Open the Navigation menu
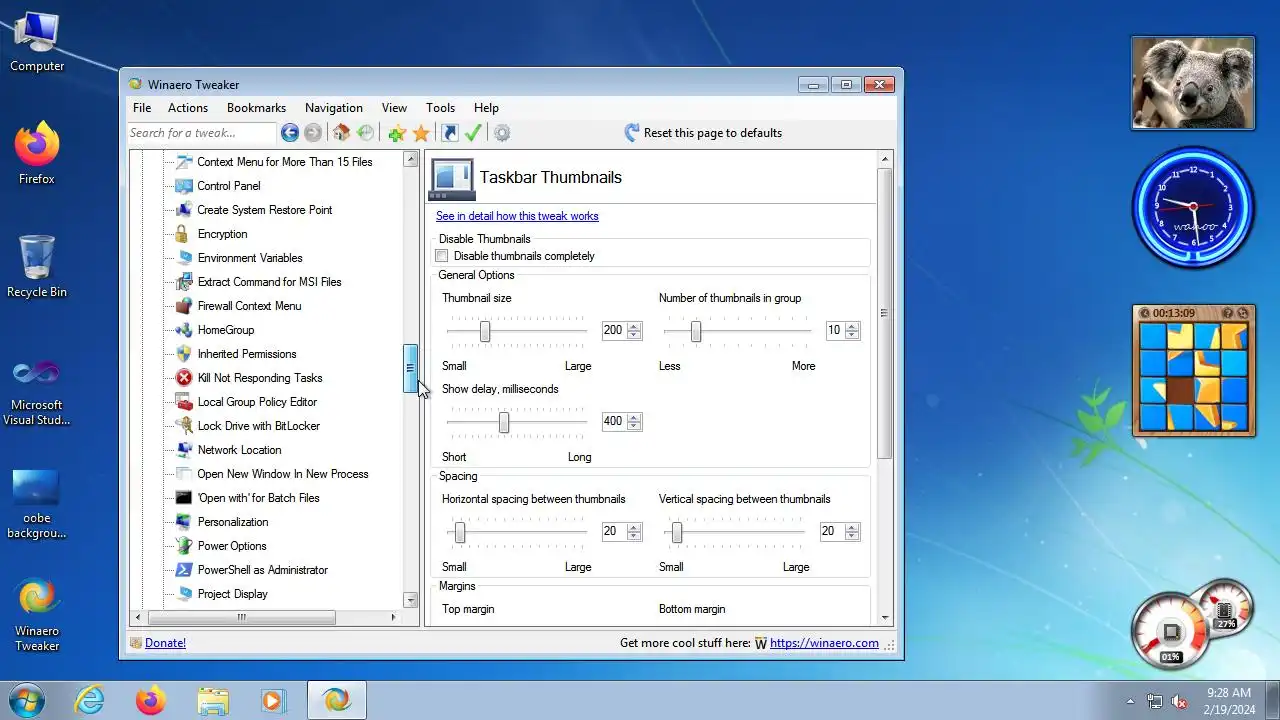Image resolution: width=1280 pixels, height=720 pixels. pyautogui.click(x=334, y=108)
